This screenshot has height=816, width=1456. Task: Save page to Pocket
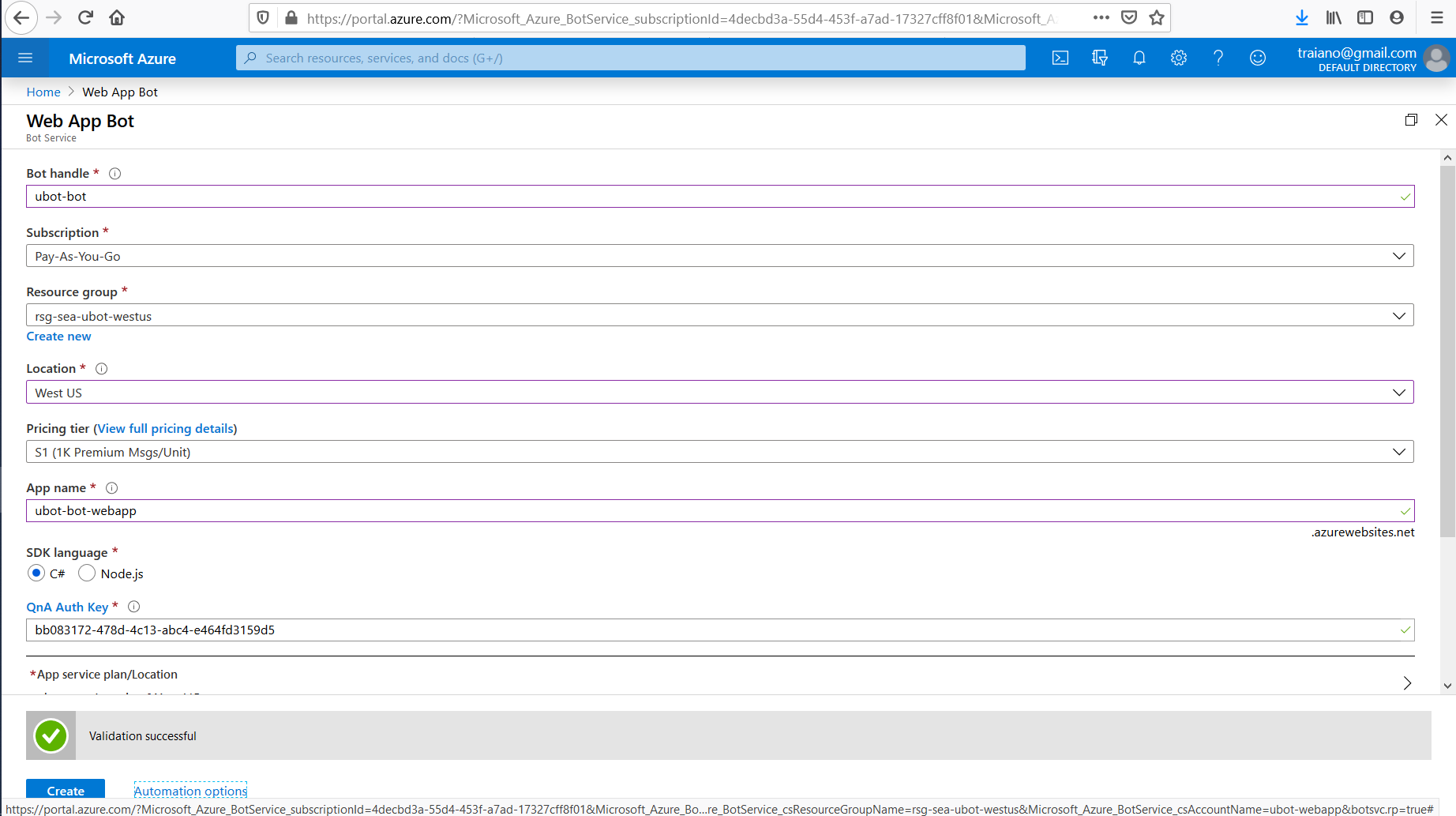click(1129, 17)
